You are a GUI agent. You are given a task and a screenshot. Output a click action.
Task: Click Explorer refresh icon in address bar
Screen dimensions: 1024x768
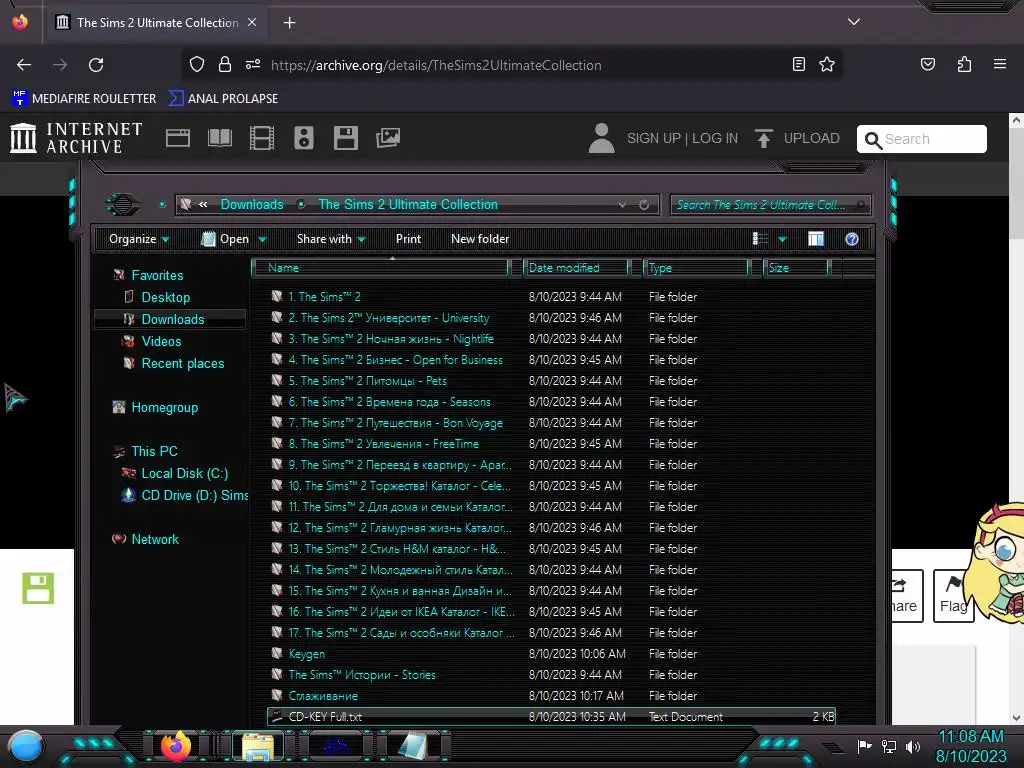[644, 204]
